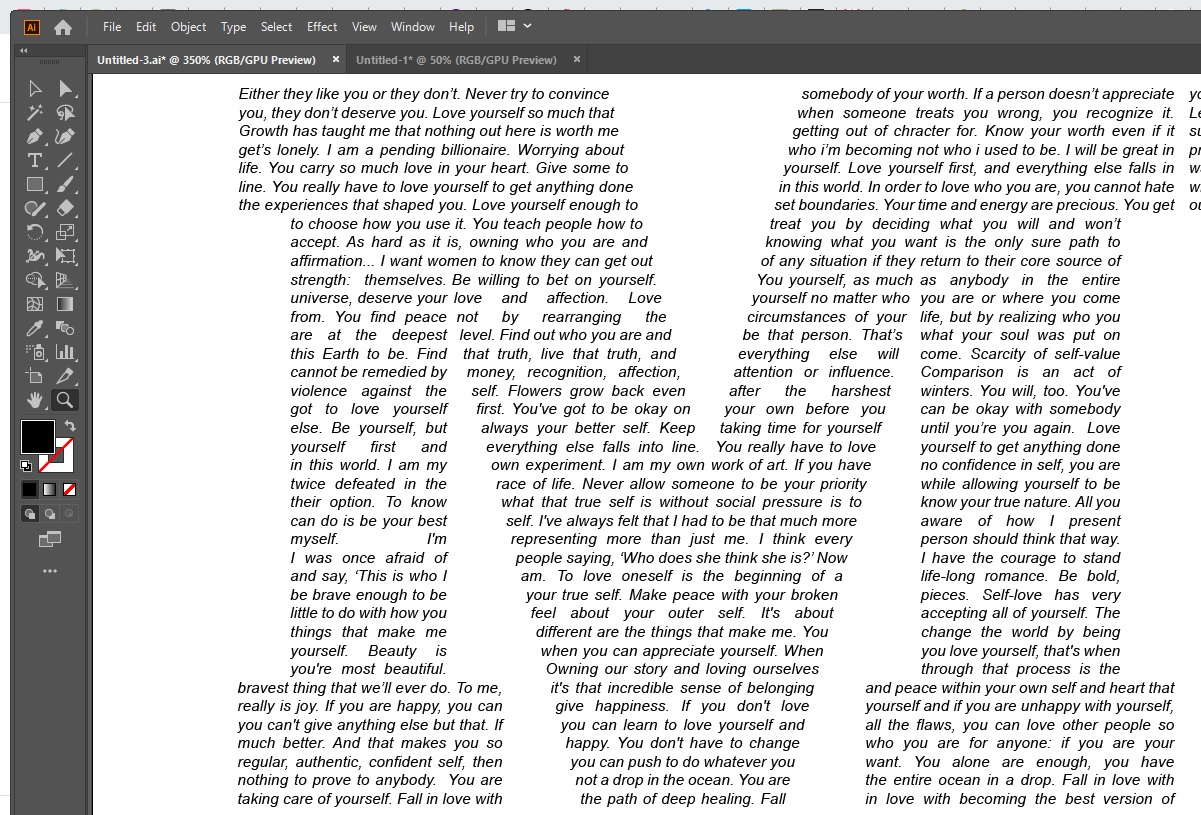Expand the Edit Toolbar three dots
Viewport: 1201px width, 815px height.
point(50,571)
